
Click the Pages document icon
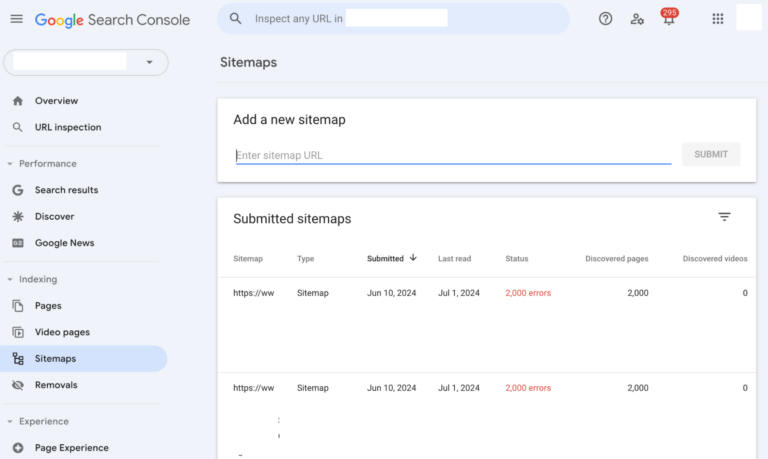[18, 306]
